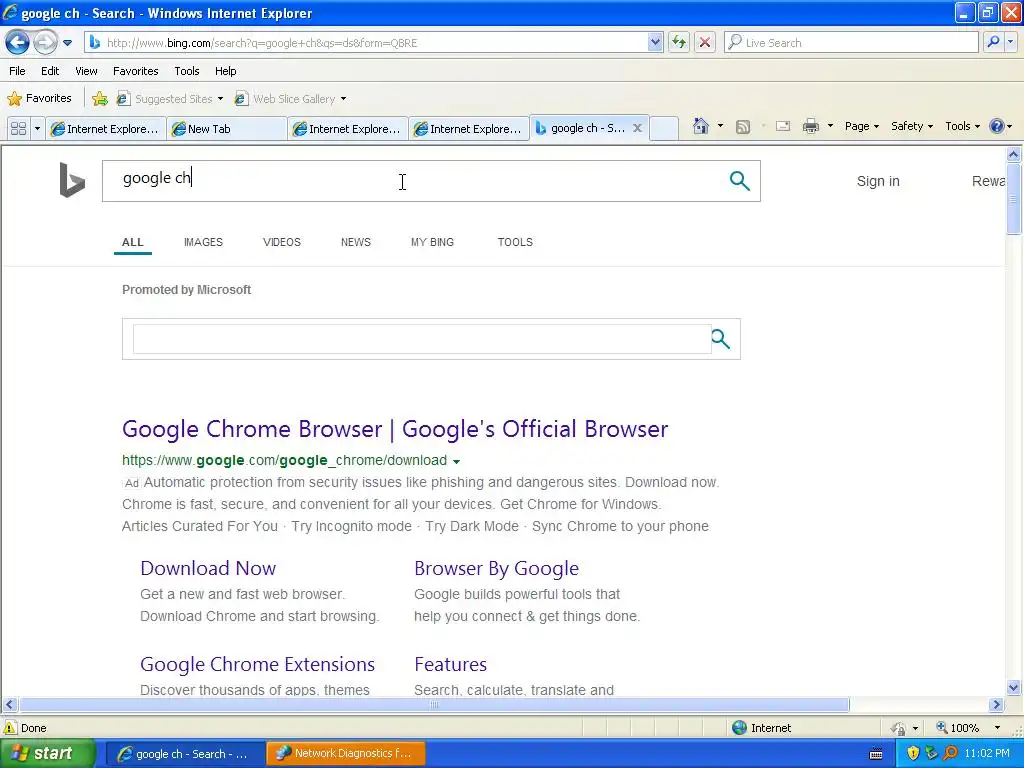Switch to the first Internet Explorer tab
This screenshot has width=1024, height=768.
(106, 129)
